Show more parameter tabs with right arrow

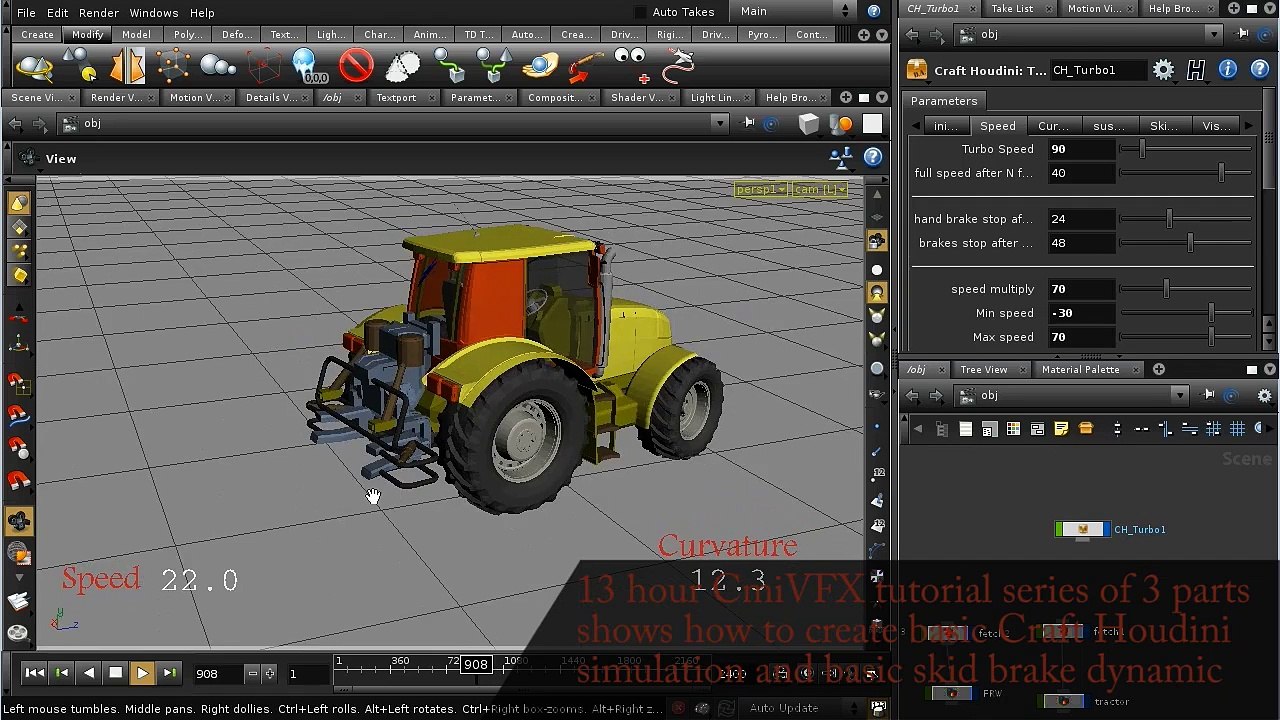(1248, 126)
